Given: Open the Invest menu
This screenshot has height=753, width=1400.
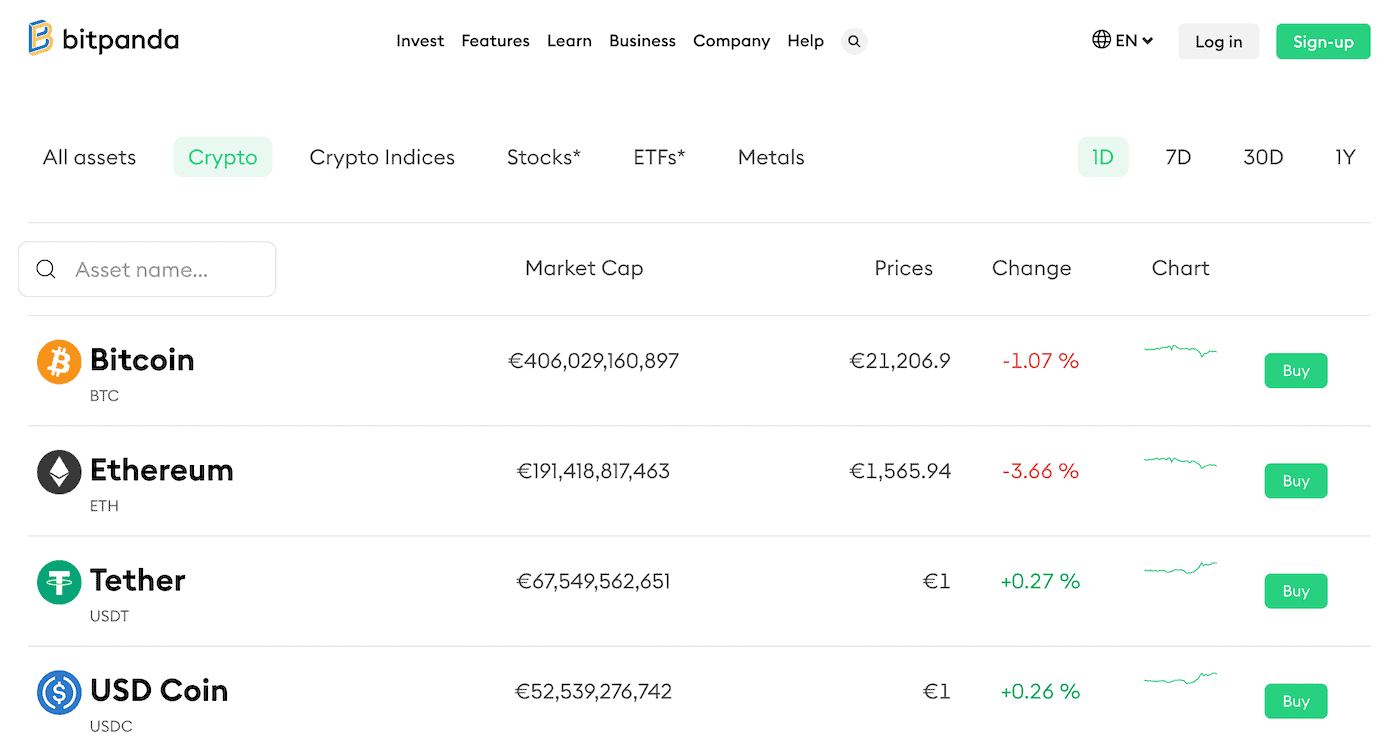Looking at the screenshot, I should [420, 41].
